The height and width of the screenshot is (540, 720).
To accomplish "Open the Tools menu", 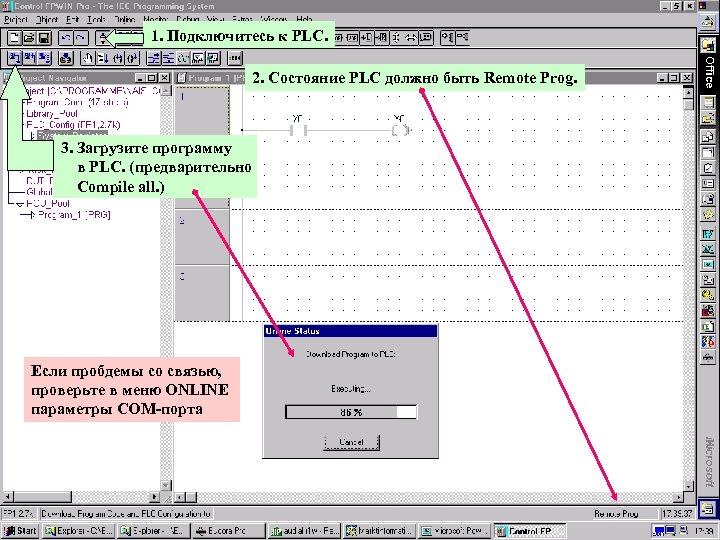I will click(96, 19).
